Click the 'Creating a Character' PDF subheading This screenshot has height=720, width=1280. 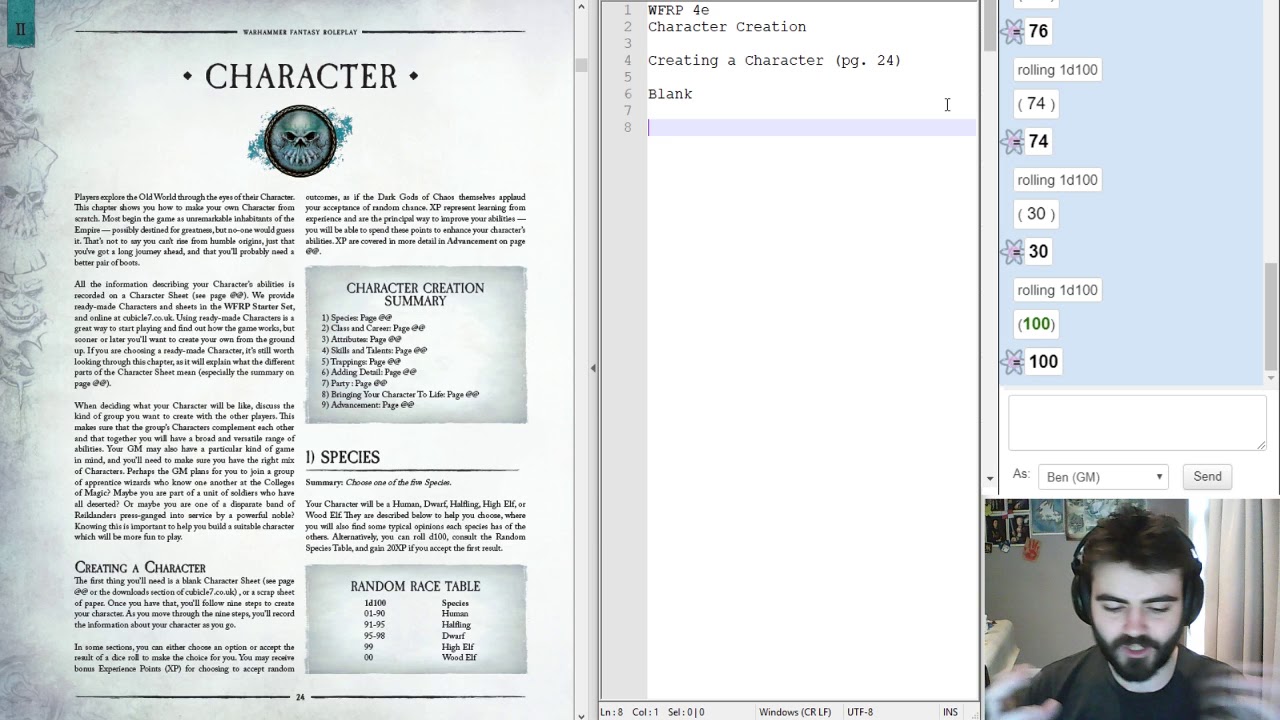(x=140, y=567)
